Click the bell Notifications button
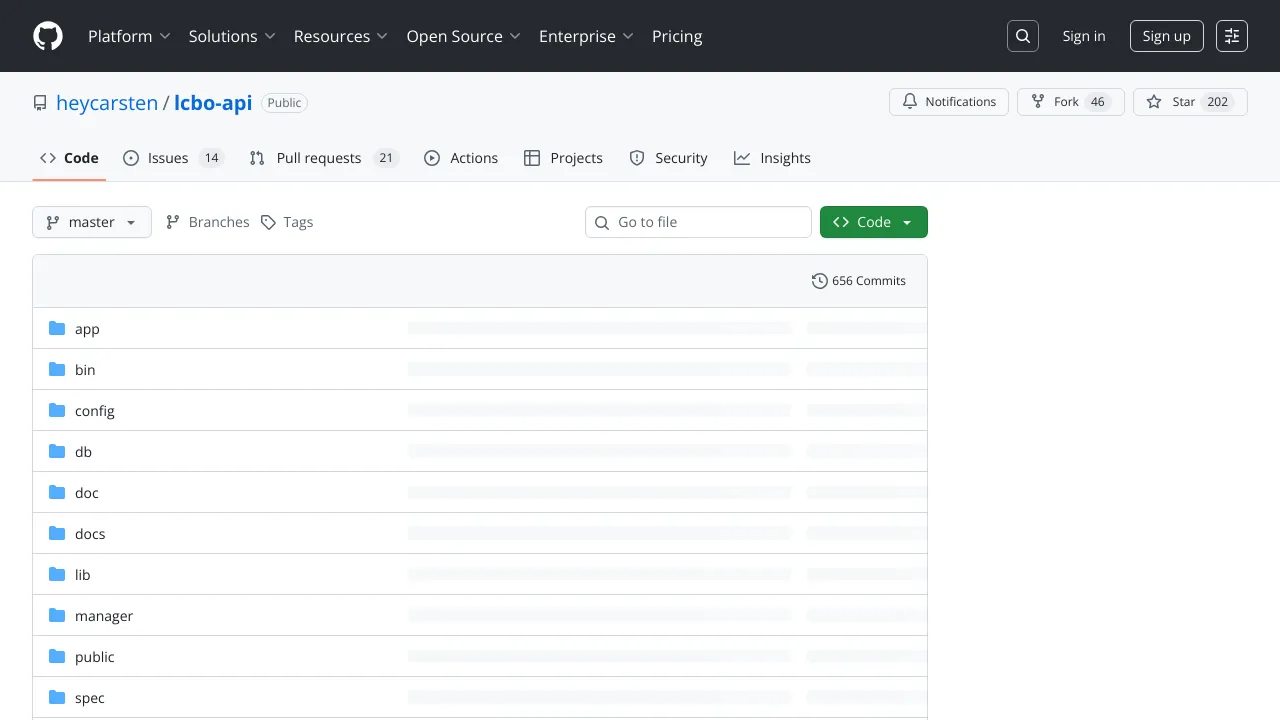 [x=949, y=102]
